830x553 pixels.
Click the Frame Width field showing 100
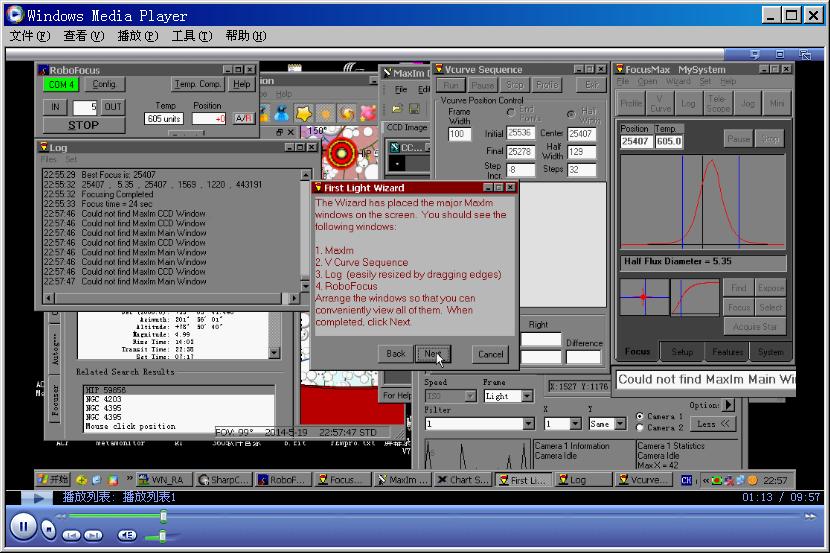(x=459, y=134)
